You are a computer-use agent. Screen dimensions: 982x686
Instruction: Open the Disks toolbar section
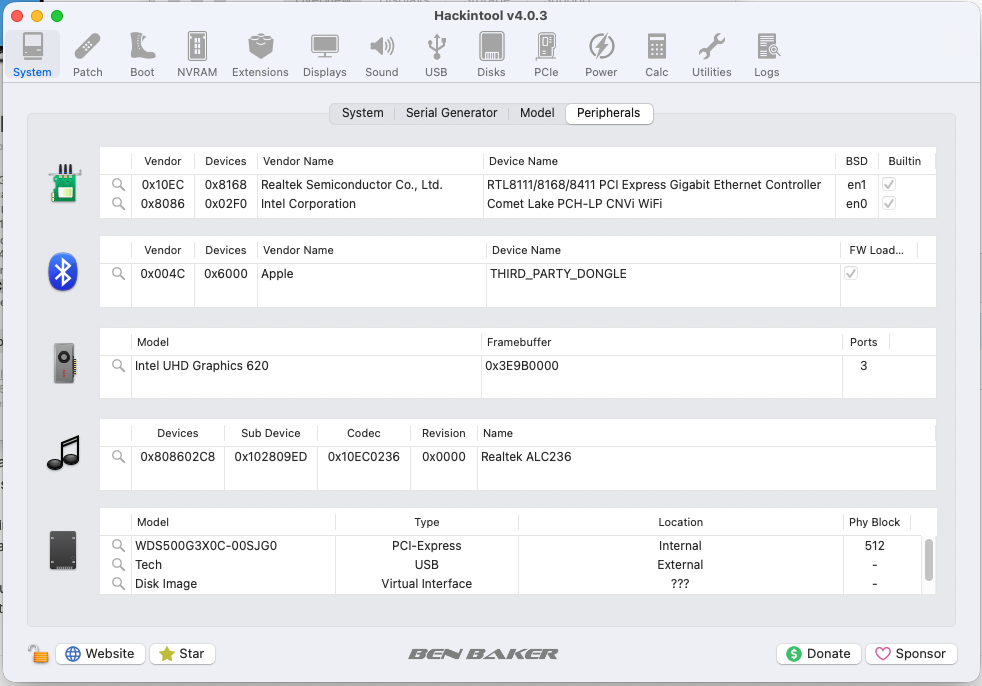click(x=491, y=55)
